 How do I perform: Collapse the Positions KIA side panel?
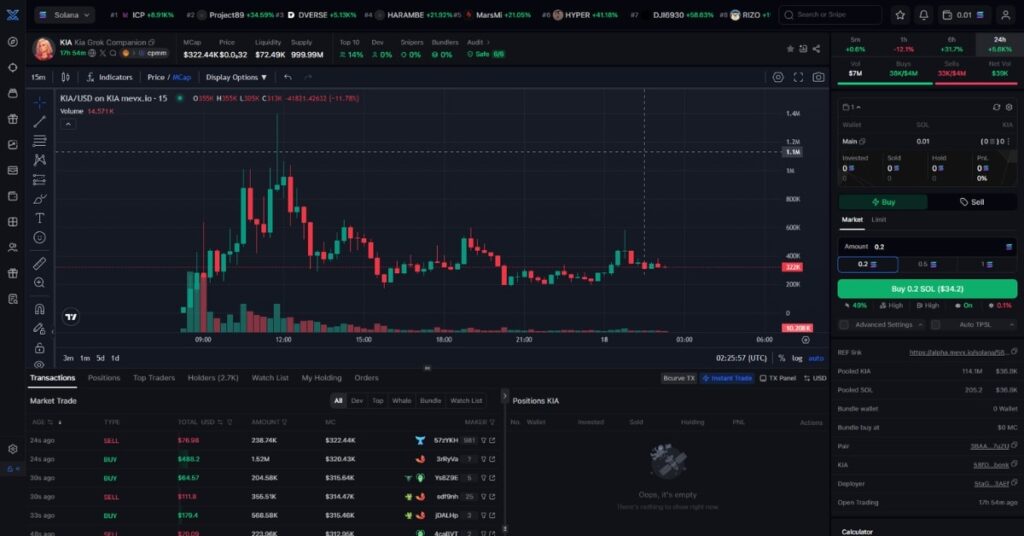pyautogui.click(x=504, y=396)
